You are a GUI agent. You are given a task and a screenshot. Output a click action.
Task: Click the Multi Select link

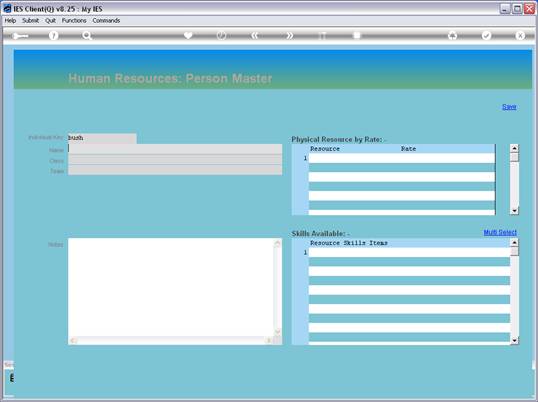(x=500, y=232)
